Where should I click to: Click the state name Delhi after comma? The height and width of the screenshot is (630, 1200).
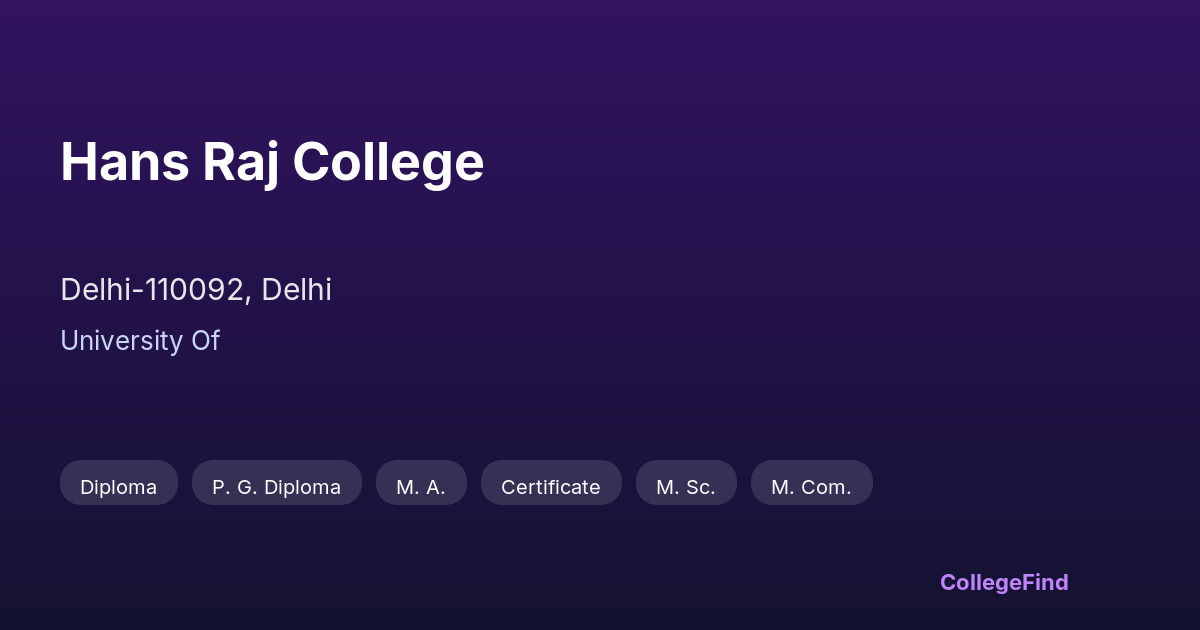[297, 290]
